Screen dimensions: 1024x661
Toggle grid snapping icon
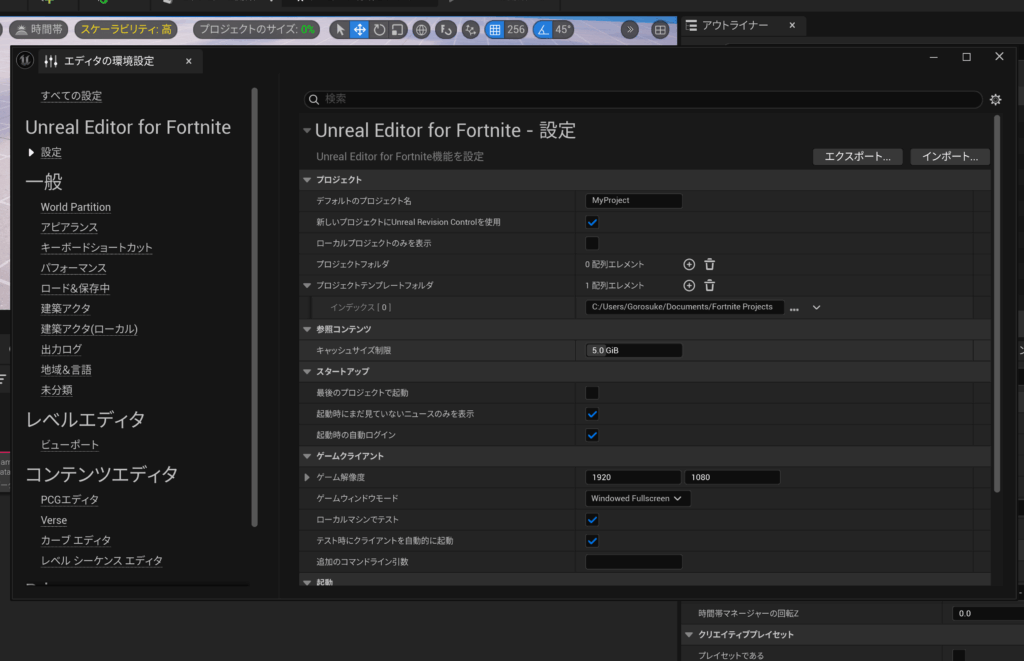(495, 29)
